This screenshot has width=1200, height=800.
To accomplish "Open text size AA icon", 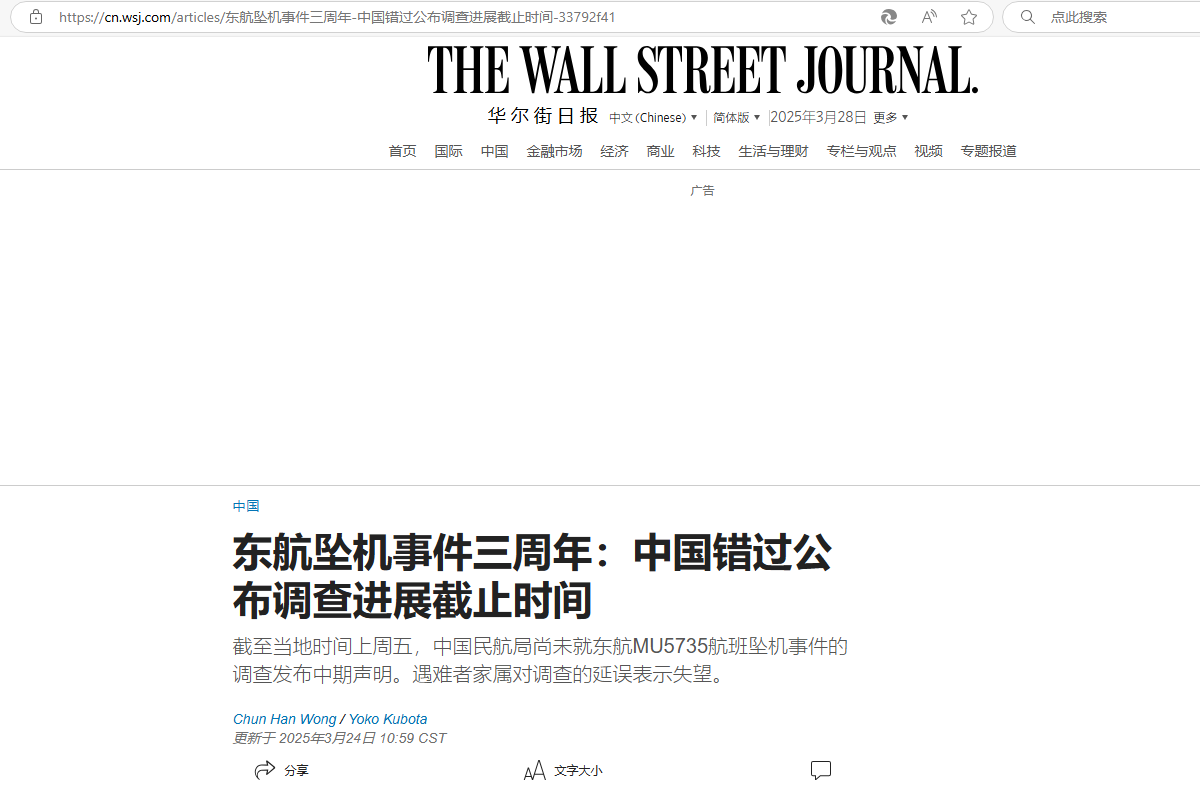I will [x=535, y=771].
